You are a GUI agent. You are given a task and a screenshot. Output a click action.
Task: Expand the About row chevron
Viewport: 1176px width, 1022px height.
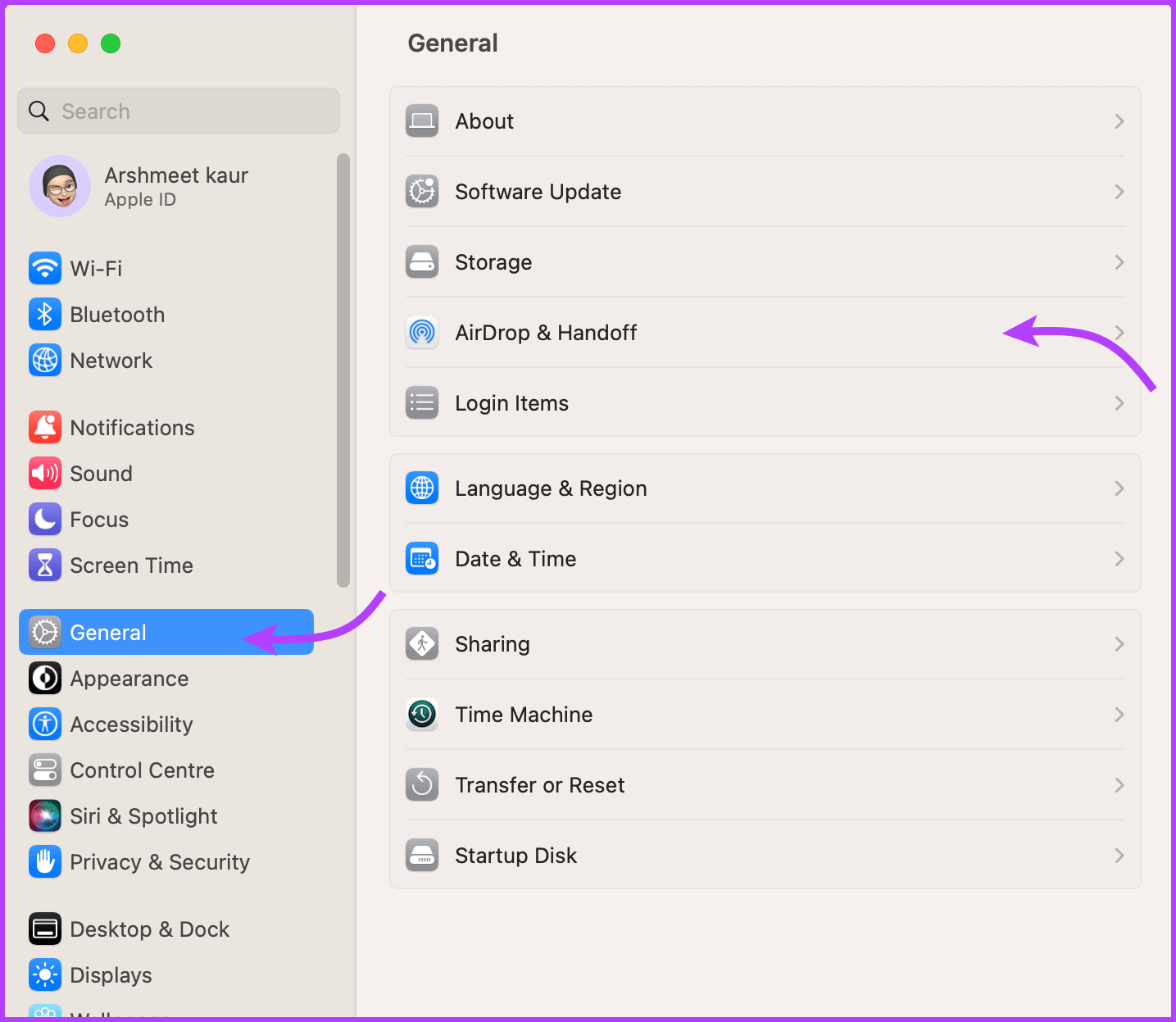click(1119, 121)
